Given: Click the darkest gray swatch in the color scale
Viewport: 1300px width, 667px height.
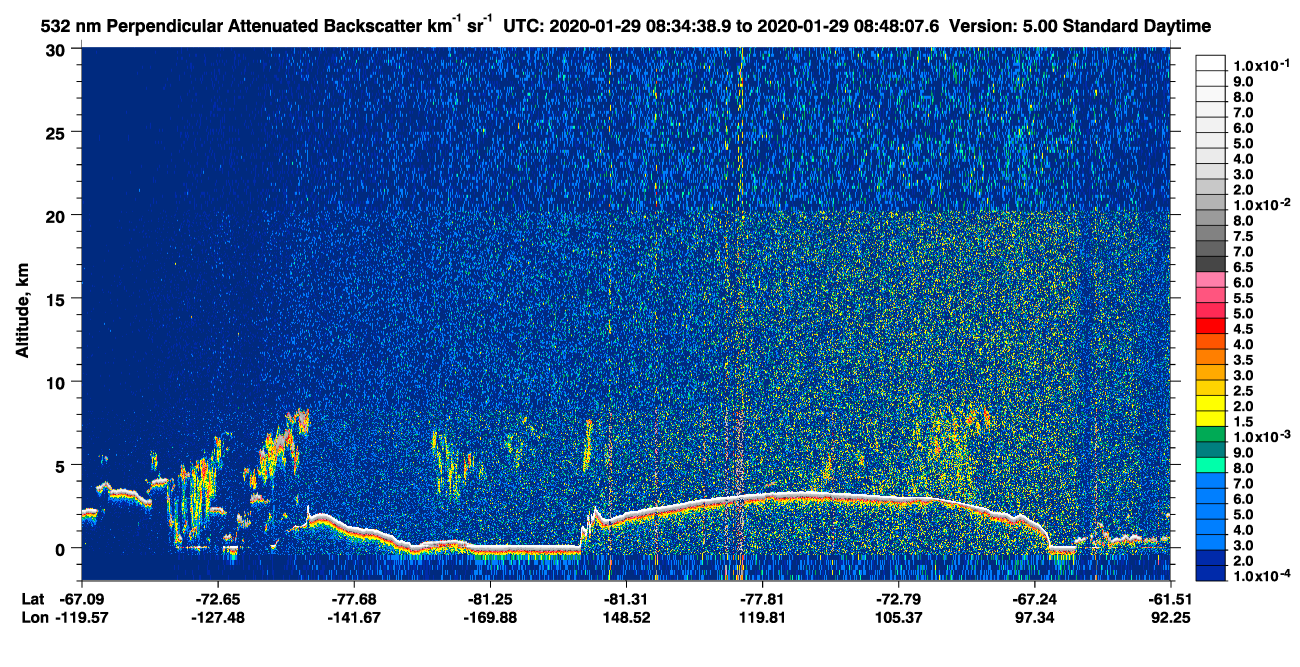Looking at the screenshot, I should pyautogui.click(x=1209, y=263).
